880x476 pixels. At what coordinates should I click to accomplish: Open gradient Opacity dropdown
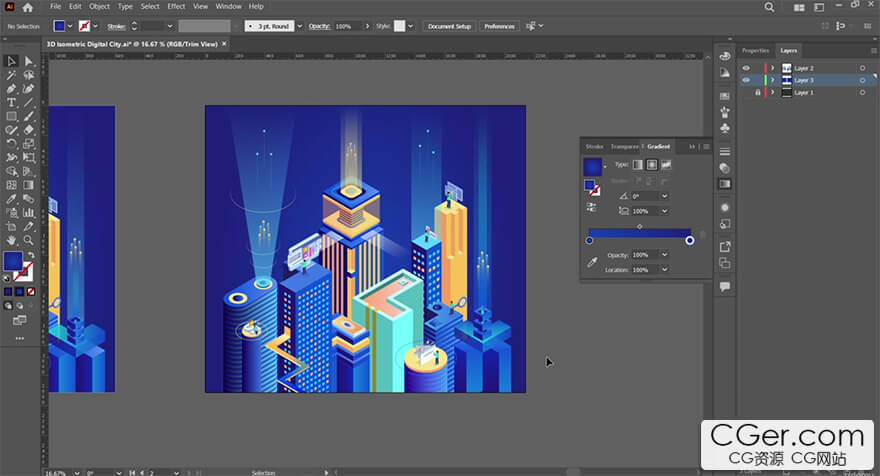pos(664,255)
